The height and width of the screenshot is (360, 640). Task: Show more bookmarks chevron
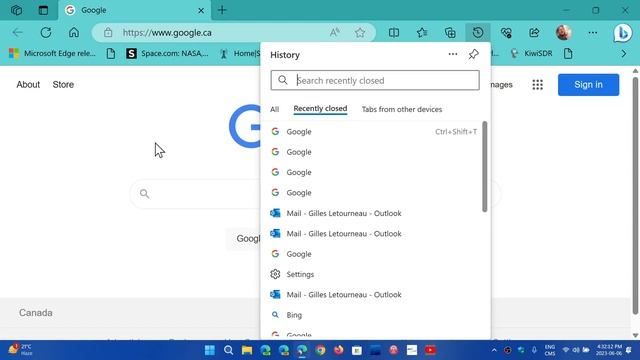click(x=623, y=53)
